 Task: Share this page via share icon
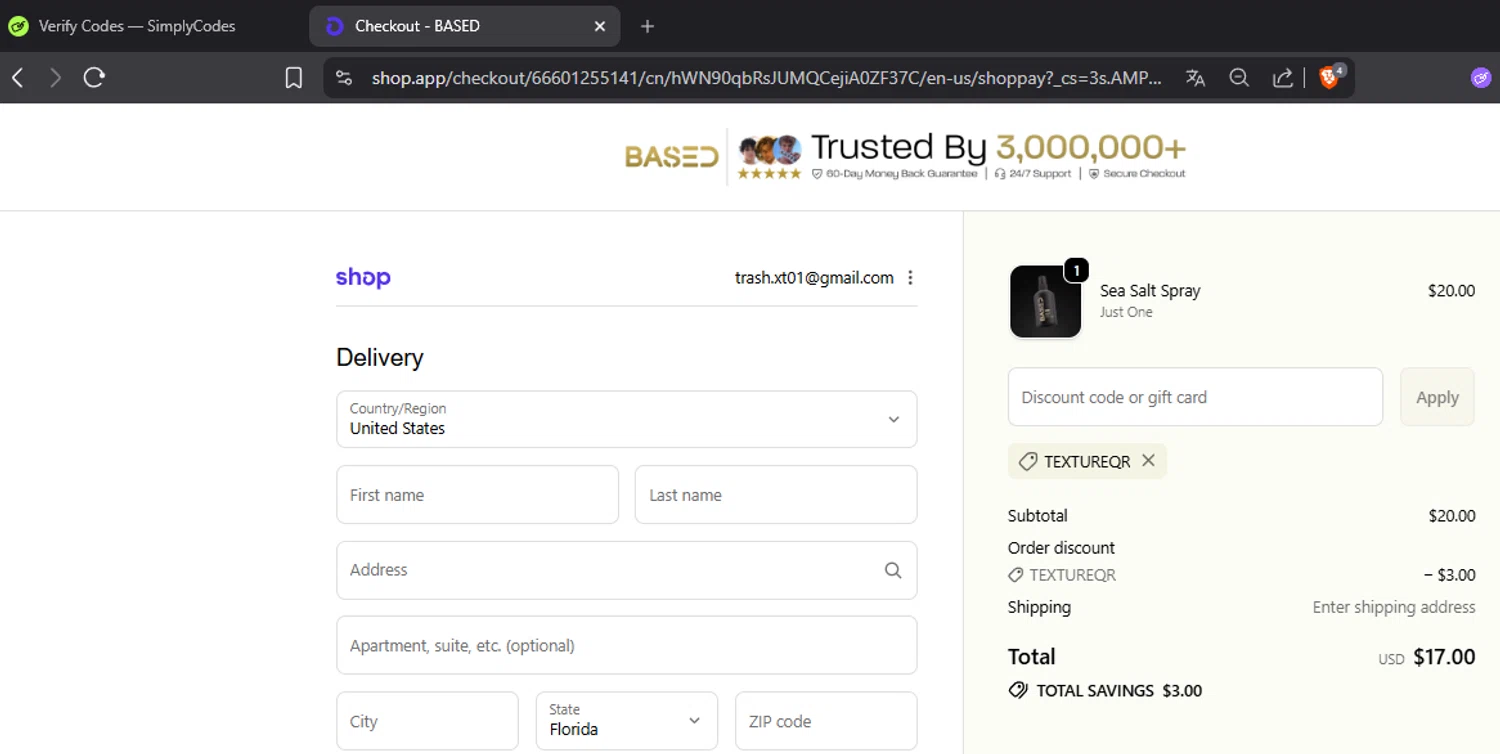(1282, 78)
